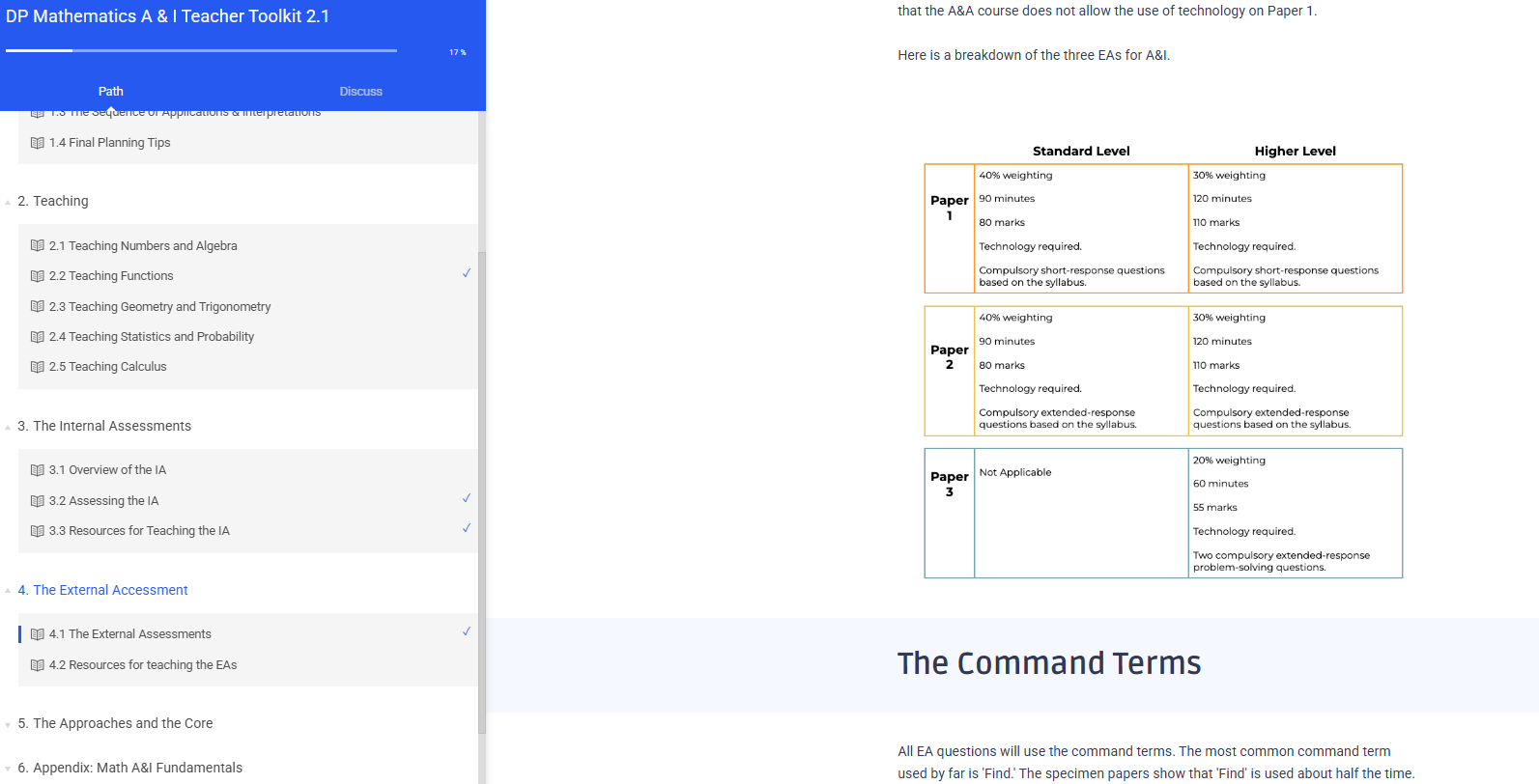Open 4. The External Accessment section link
Viewport: 1539px width, 784px height.
click(110, 590)
